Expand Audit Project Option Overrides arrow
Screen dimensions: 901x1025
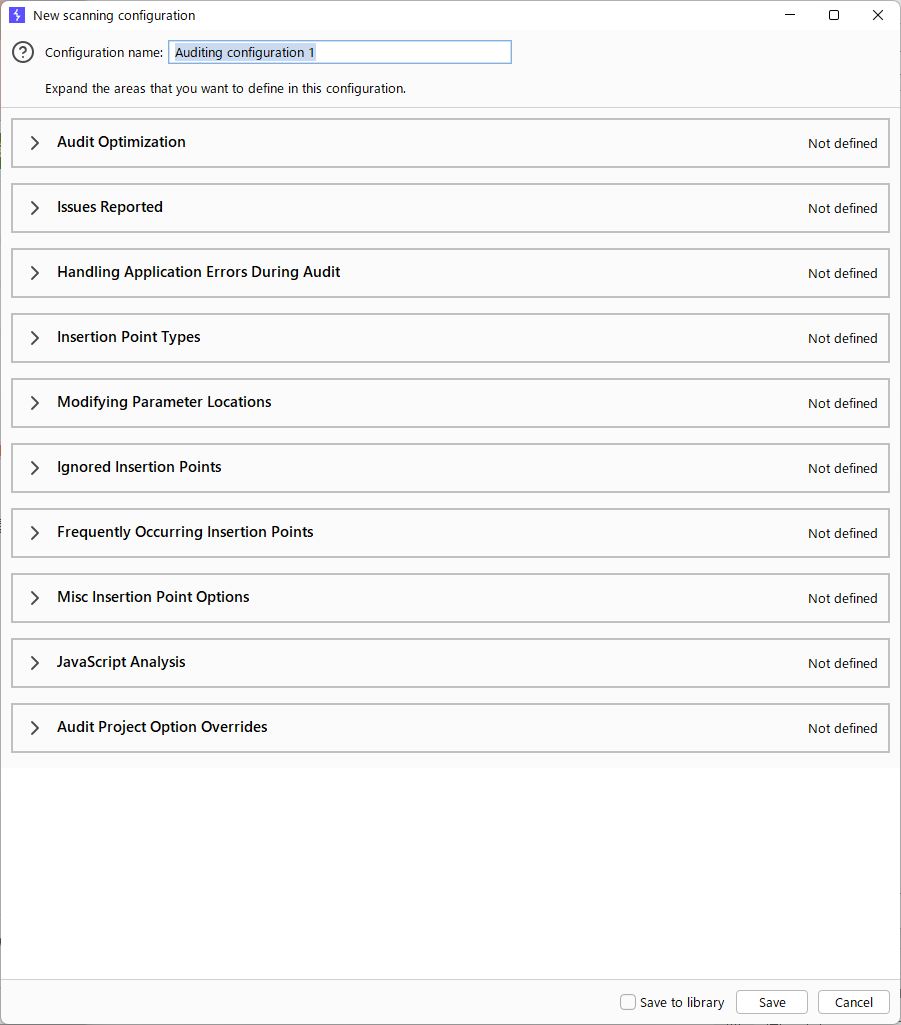click(x=35, y=728)
